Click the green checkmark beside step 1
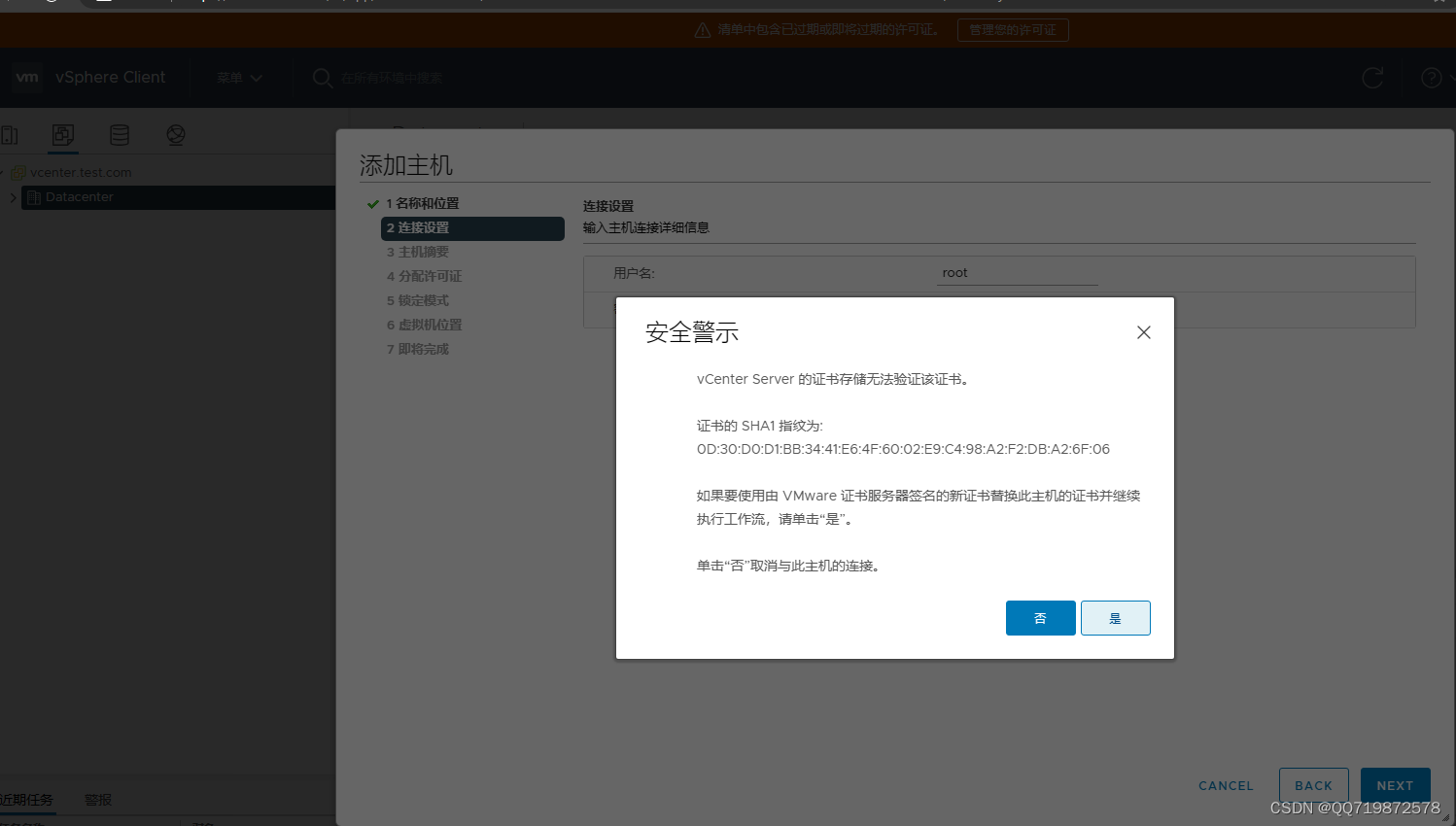The width and height of the screenshot is (1456, 826). click(x=373, y=204)
